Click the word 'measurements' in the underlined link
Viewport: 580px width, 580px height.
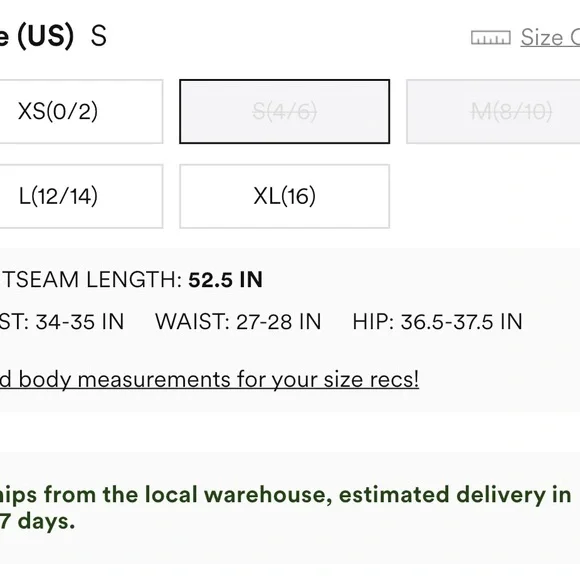(154, 380)
